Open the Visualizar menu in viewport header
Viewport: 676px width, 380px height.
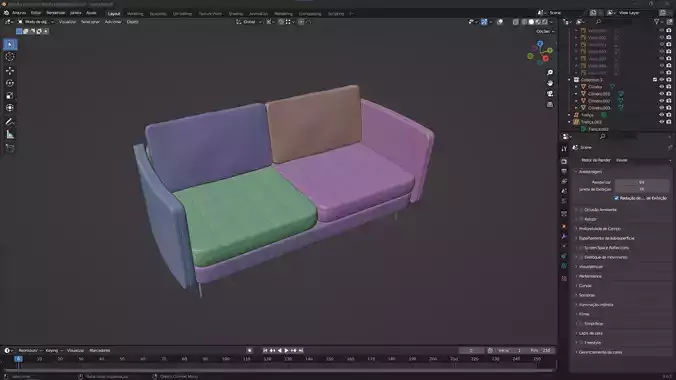point(67,22)
